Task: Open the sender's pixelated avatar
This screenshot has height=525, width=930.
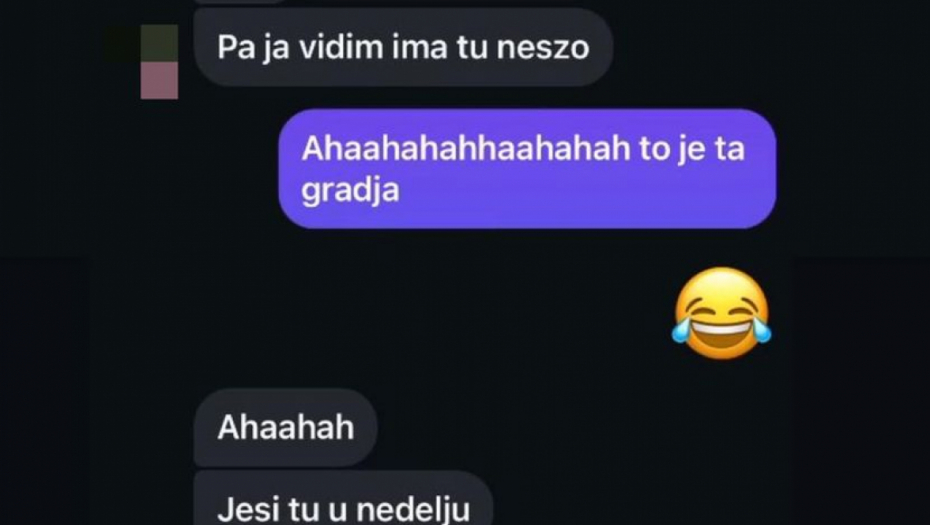Action: pos(159,62)
